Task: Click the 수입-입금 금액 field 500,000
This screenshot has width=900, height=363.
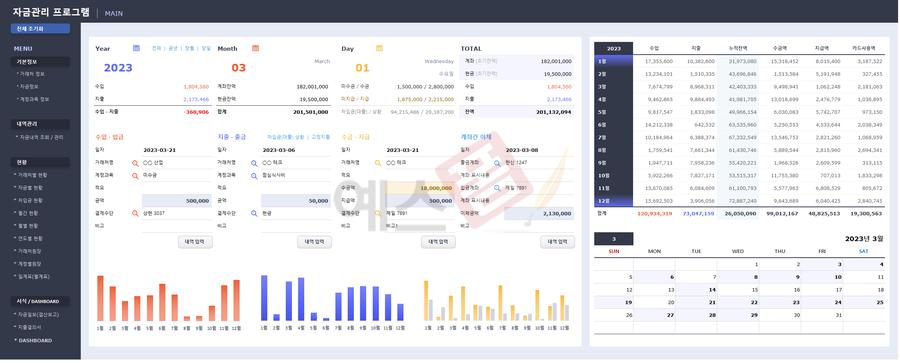Action: coord(177,201)
